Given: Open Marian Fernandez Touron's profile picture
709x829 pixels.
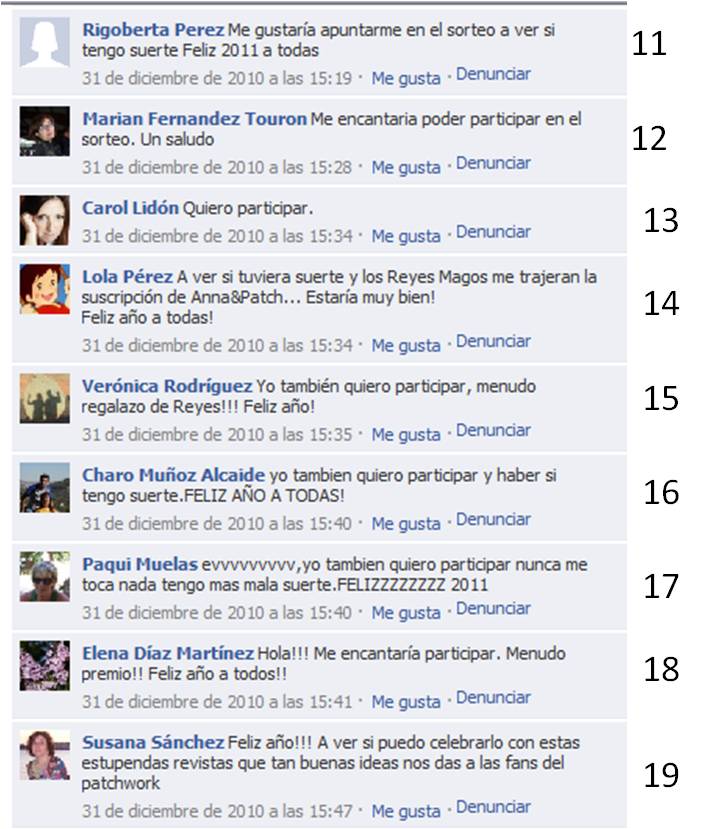Looking at the screenshot, I should 44,131.
